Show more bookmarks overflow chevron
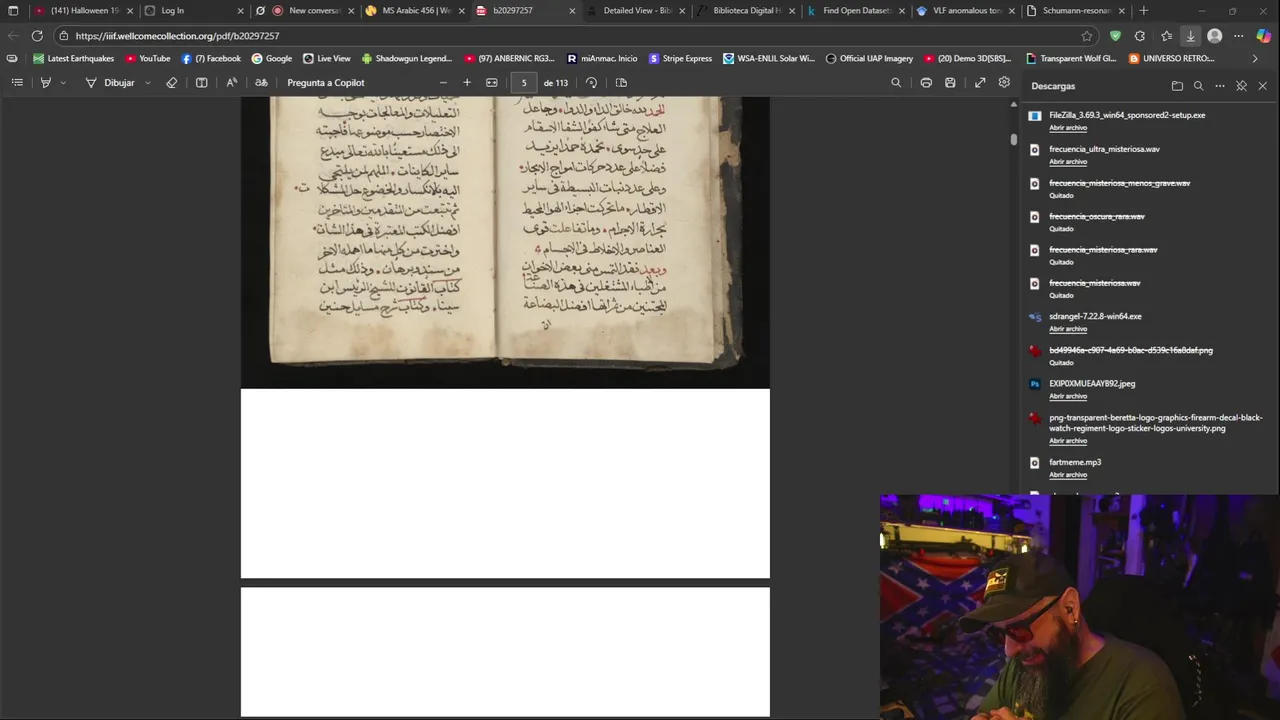The height and width of the screenshot is (720, 1280). point(1255,59)
